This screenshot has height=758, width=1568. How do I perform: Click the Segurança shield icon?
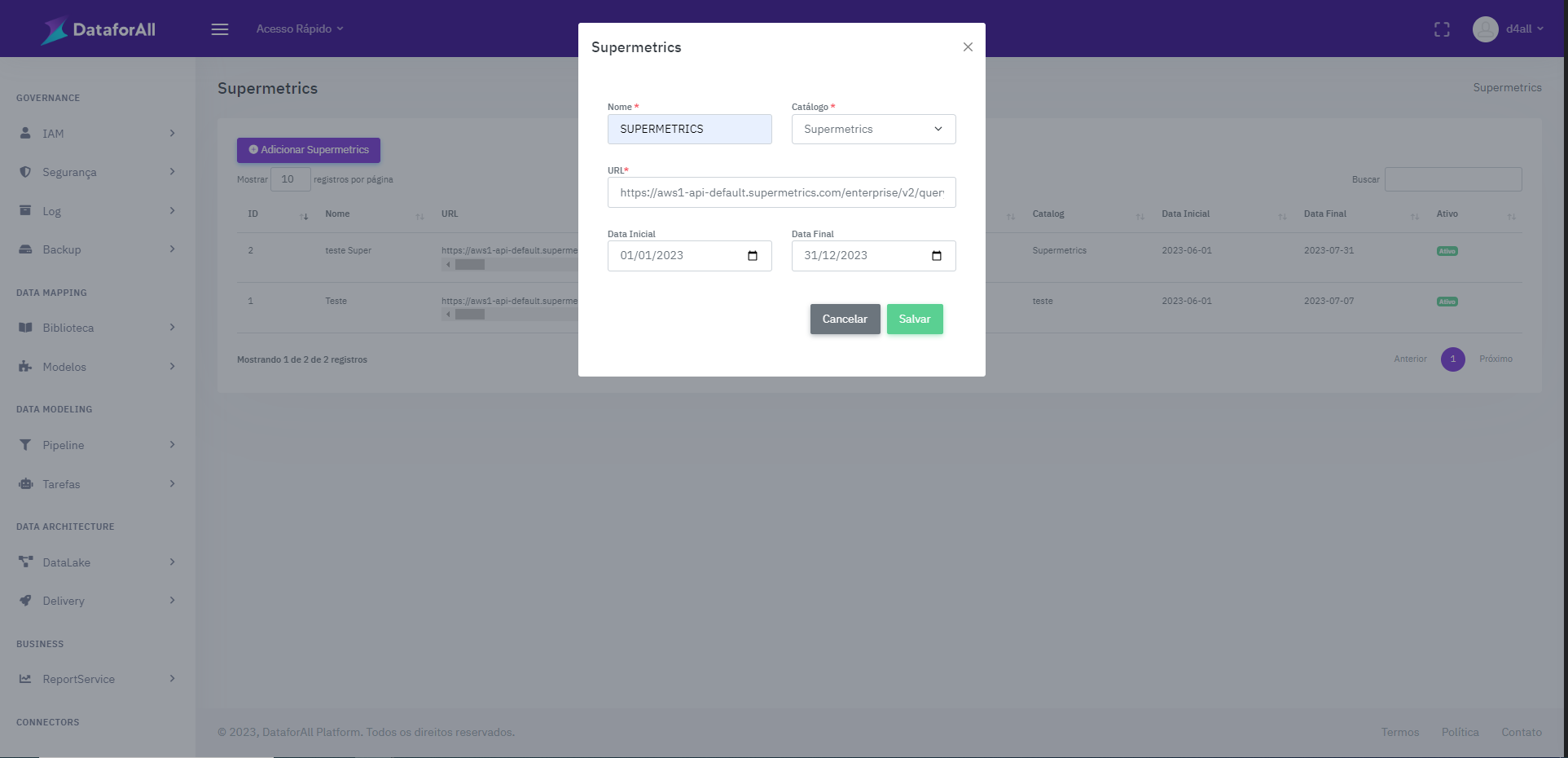[x=25, y=172]
